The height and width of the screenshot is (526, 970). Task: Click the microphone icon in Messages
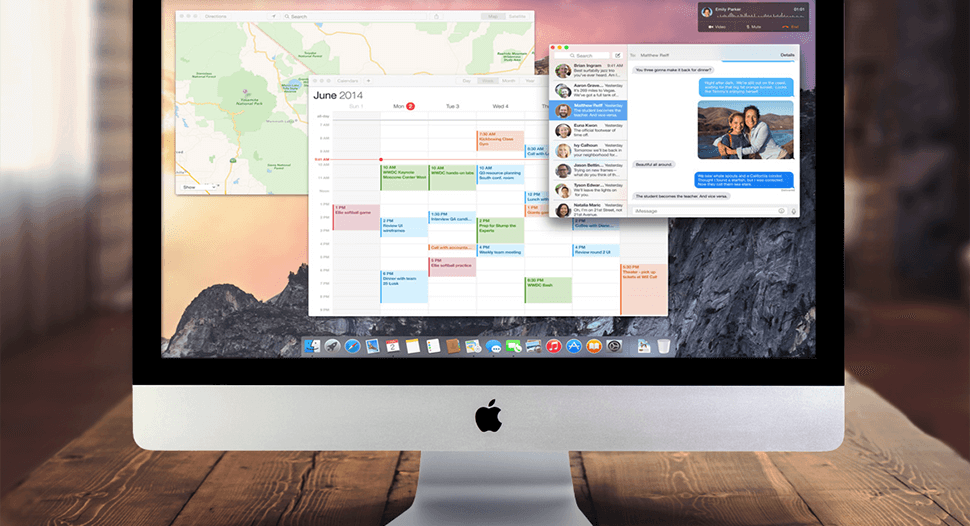794,211
